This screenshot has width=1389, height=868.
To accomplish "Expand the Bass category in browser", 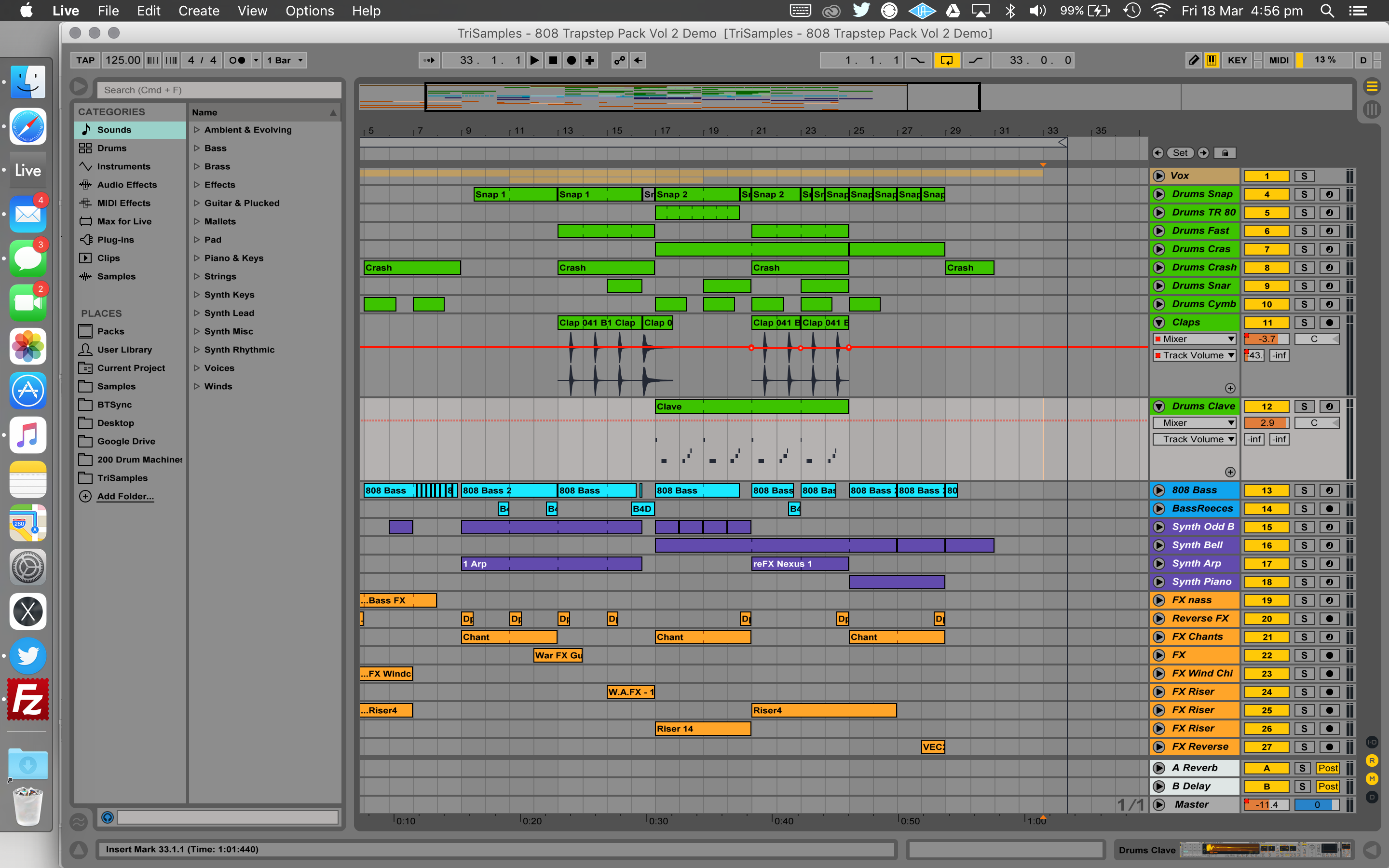I will pyautogui.click(x=196, y=148).
